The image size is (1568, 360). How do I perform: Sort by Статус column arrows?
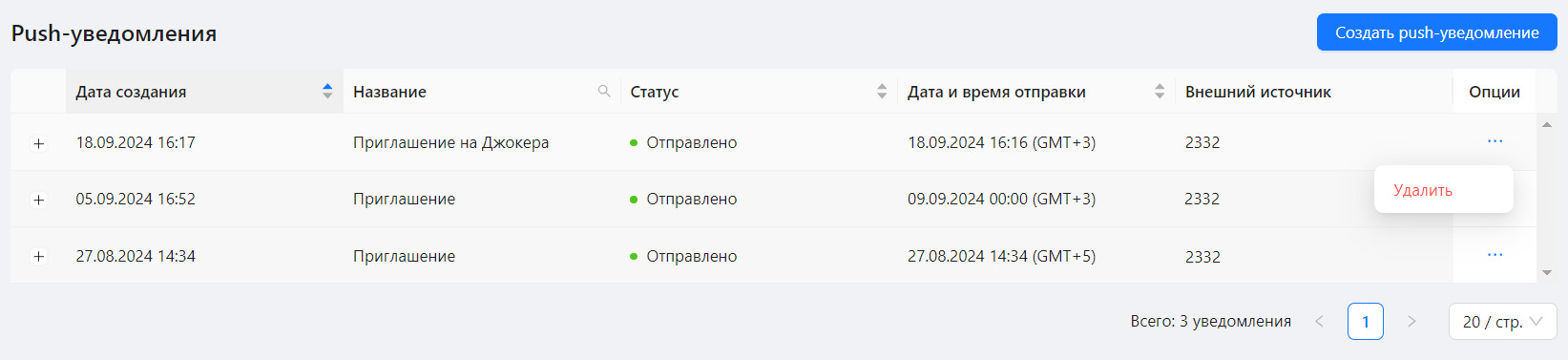pyautogui.click(x=882, y=92)
